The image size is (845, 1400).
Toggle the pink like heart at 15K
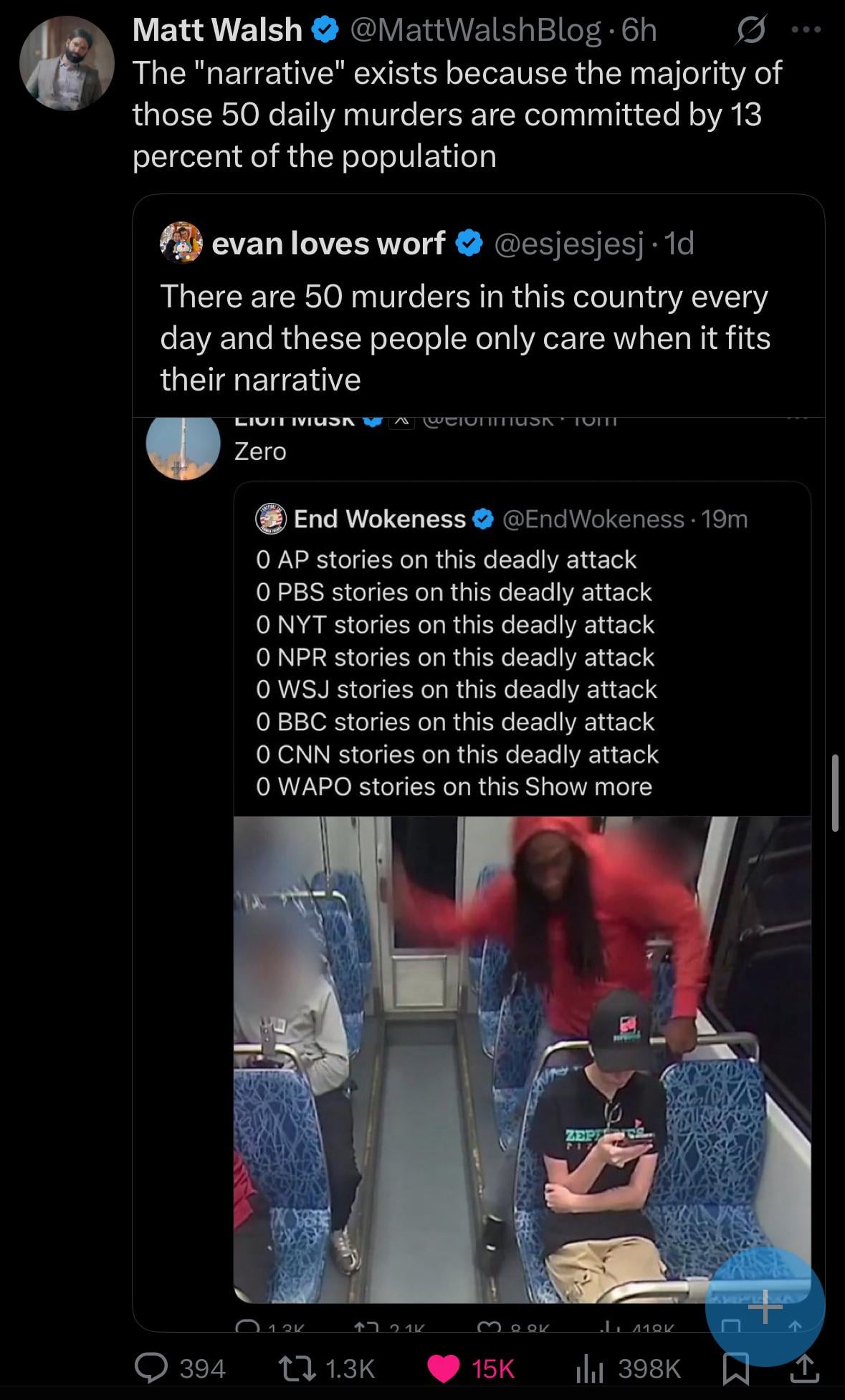point(444,1368)
